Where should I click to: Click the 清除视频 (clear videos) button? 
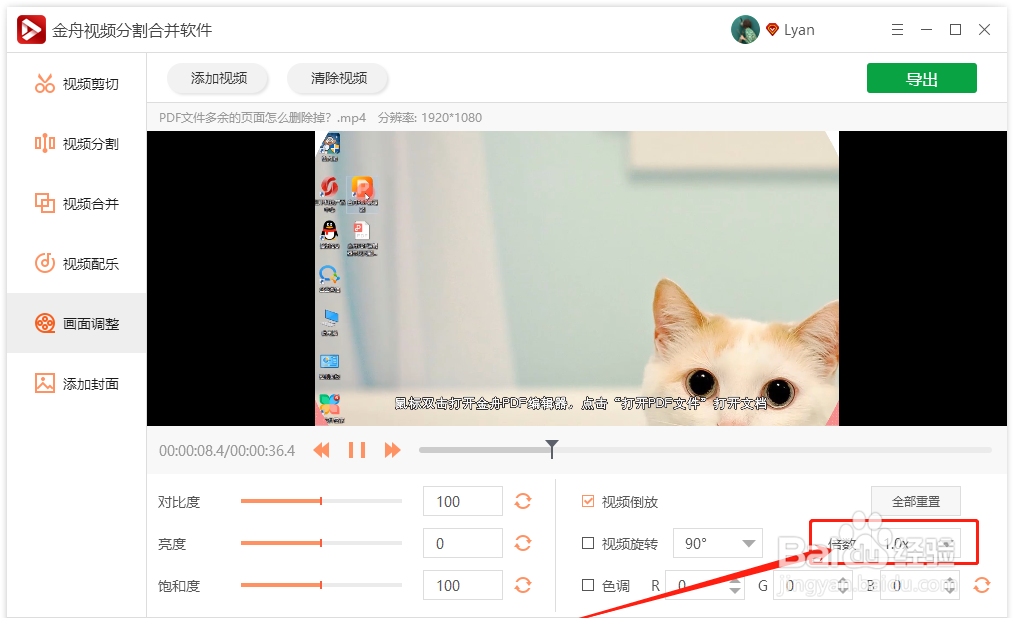pyautogui.click(x=338, y=78)
